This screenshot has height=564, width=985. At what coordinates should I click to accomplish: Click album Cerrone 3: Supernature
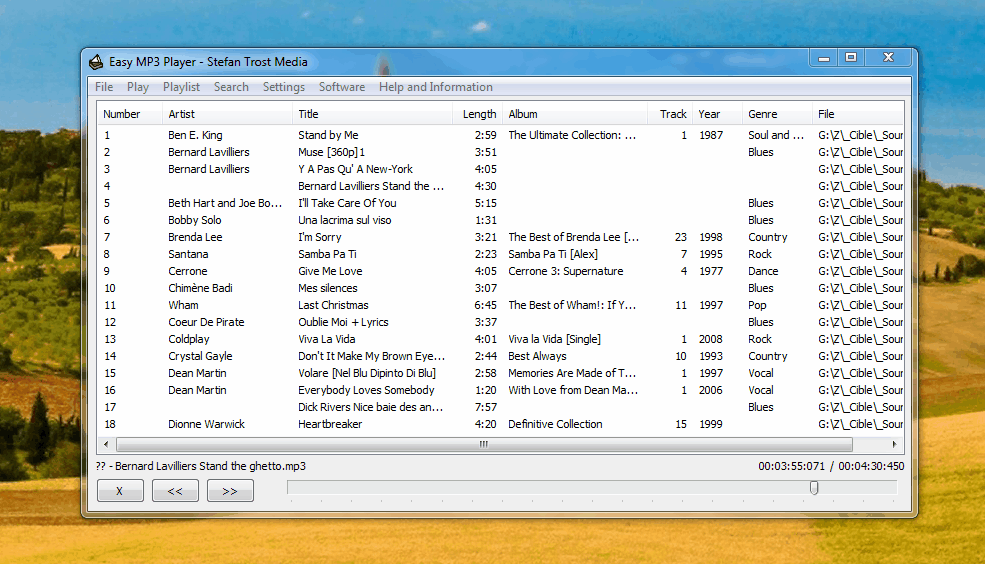coord(565,271)
